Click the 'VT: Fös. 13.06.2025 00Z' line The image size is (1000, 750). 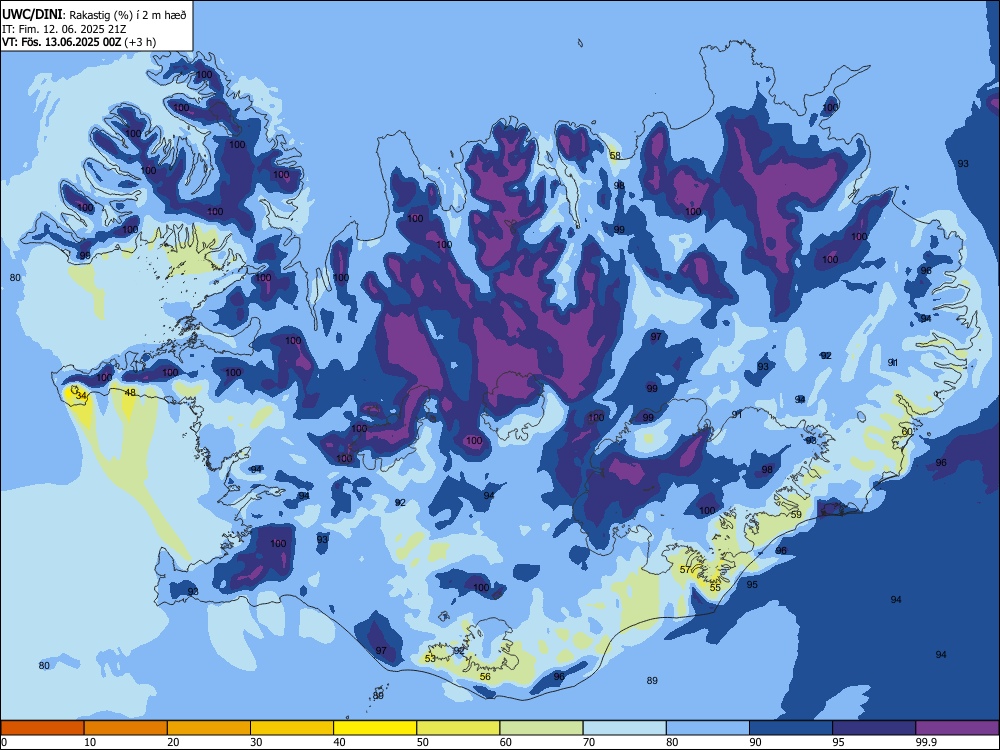click(61, 42)
